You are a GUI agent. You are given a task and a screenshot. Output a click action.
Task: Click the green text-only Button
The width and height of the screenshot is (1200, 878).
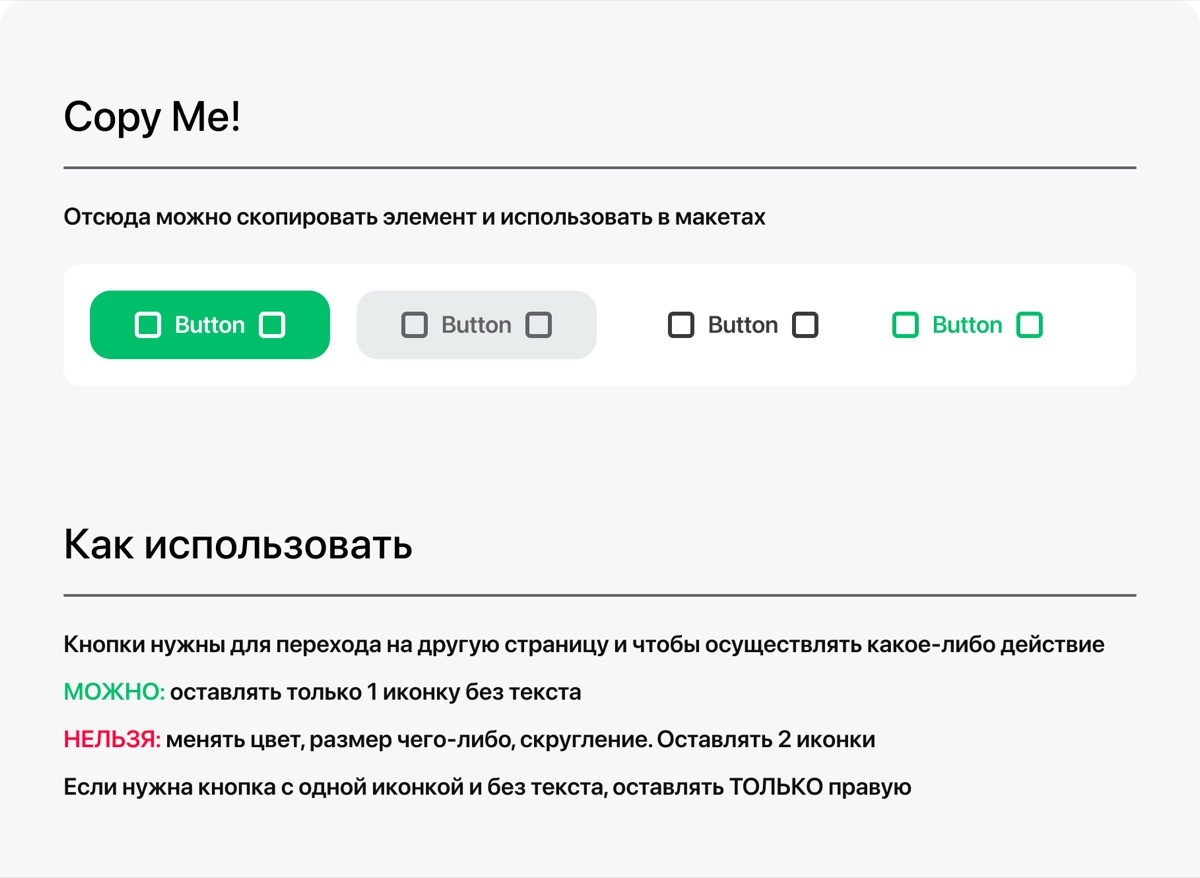coord(967,325)
